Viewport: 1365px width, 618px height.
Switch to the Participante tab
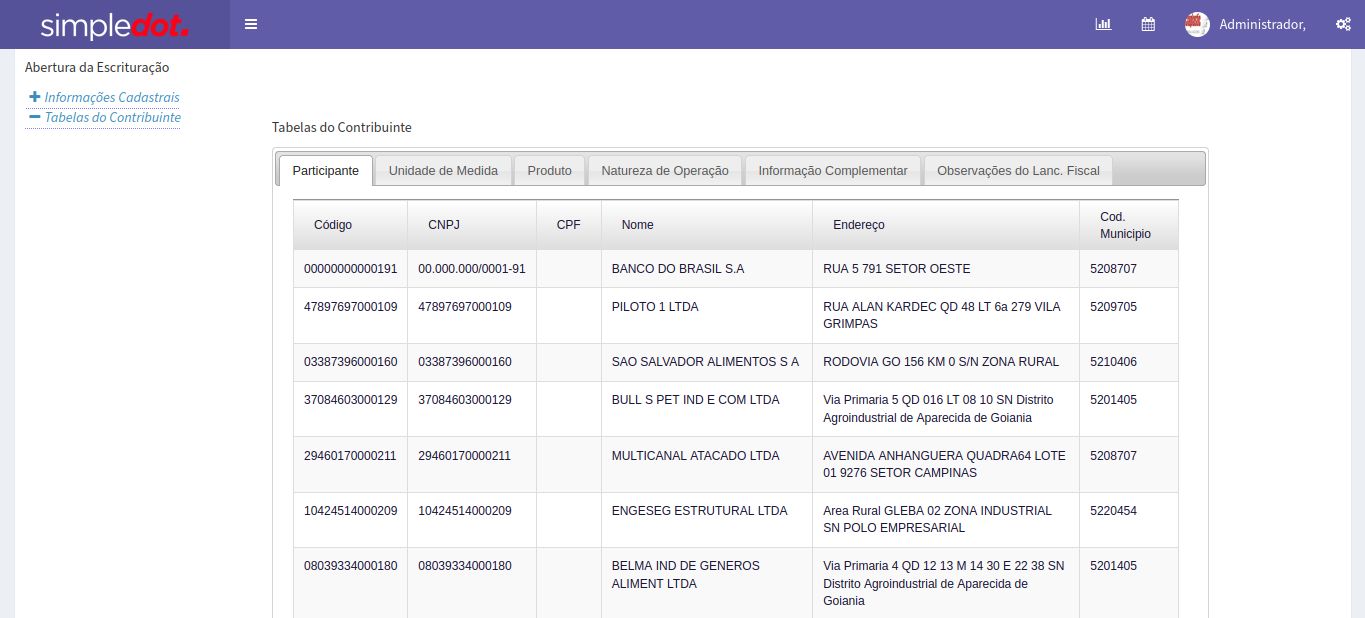tap(325, 171)
